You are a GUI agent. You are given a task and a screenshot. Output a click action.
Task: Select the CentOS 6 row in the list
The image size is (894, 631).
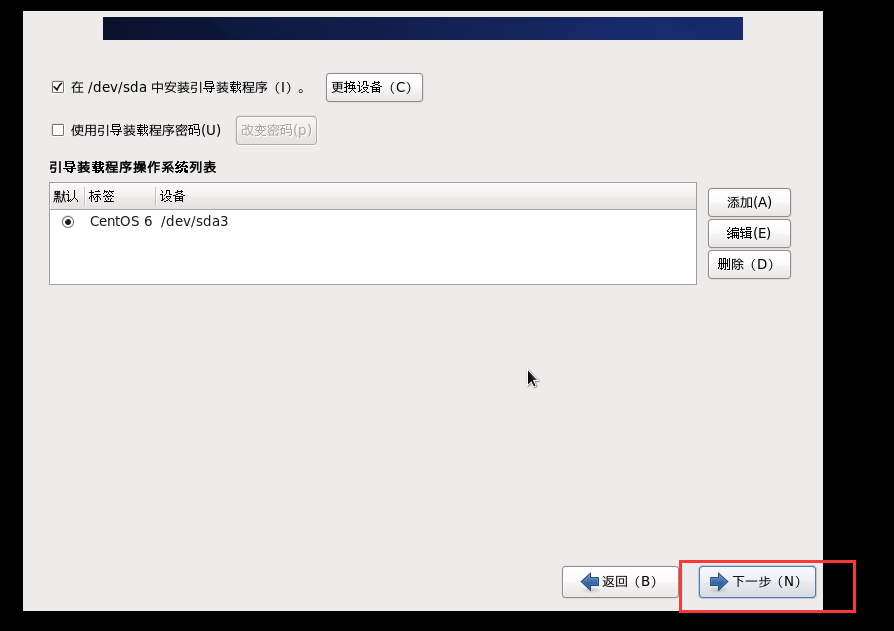point(160,222)
